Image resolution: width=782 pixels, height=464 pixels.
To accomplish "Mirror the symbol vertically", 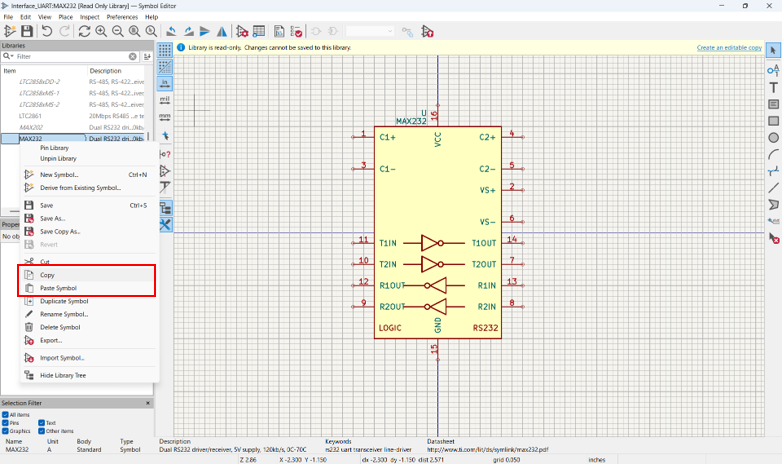I will (x=205, y=31).
